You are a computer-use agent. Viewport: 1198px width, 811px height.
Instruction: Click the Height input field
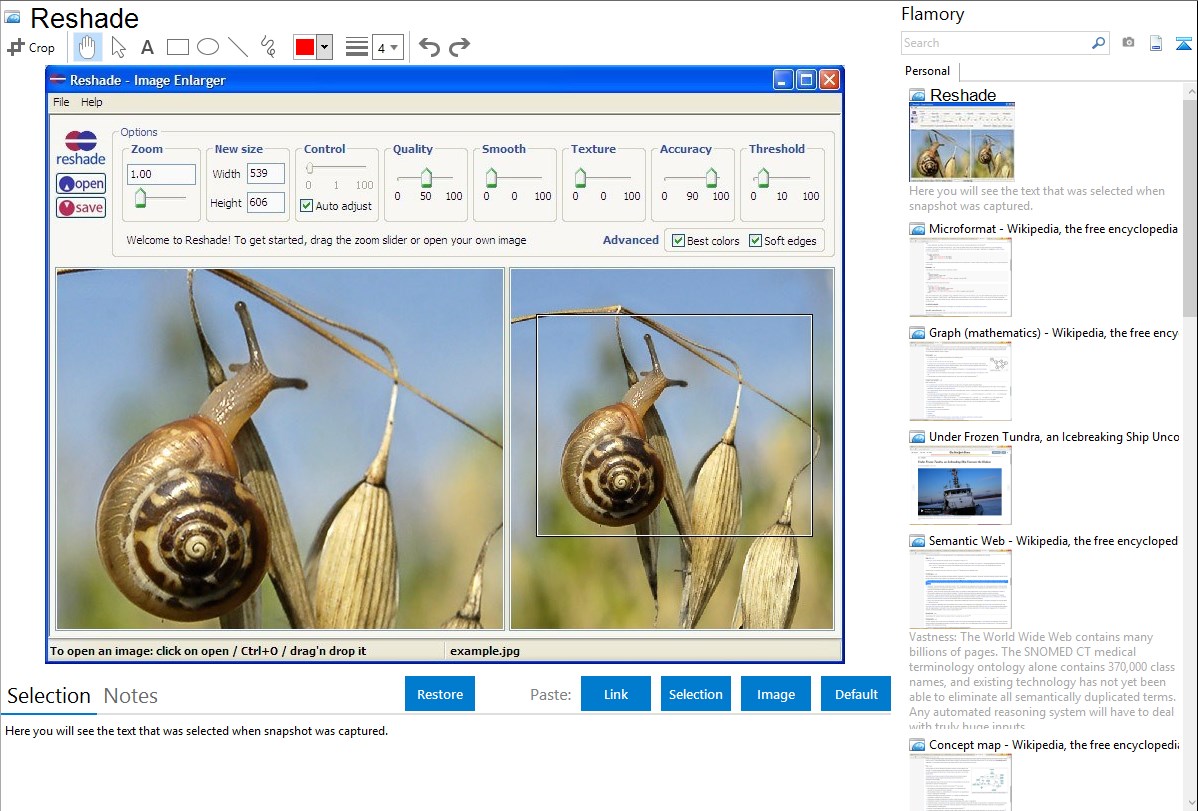pyautogui.click(x=265, y=203)
